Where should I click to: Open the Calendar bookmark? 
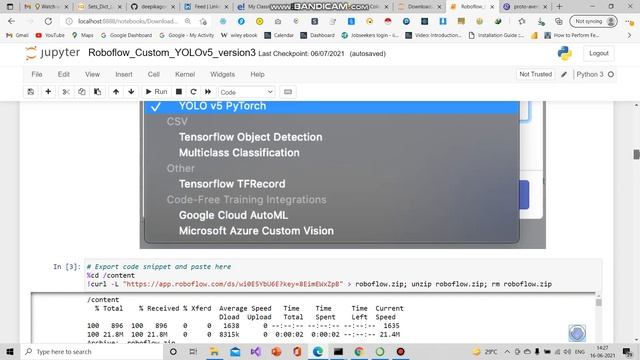279,36
